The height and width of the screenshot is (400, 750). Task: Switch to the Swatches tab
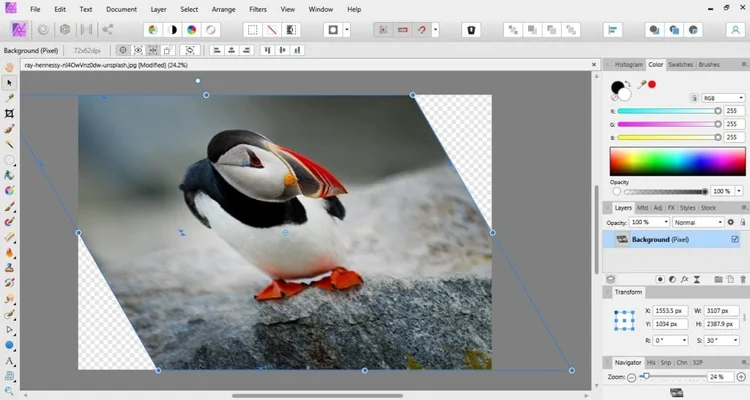tap(680, 64)
